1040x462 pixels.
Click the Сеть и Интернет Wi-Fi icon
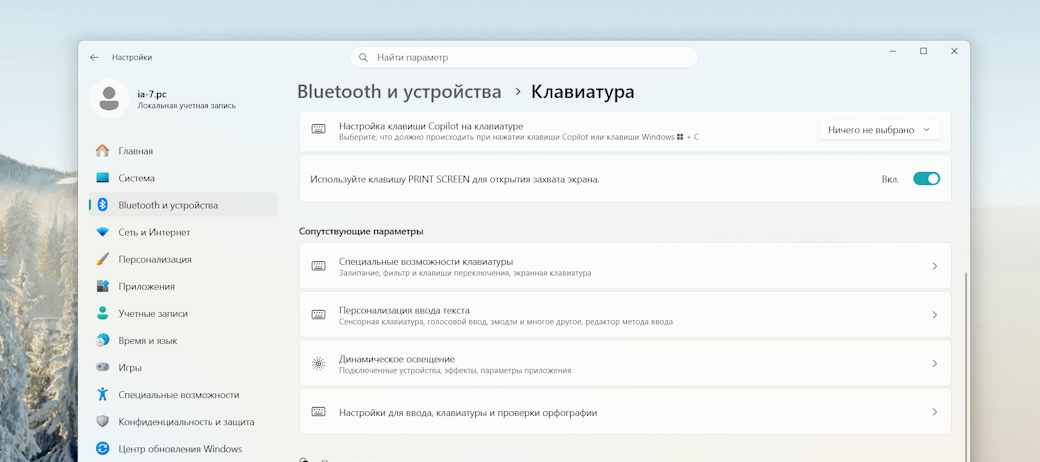tap(102, 232)
